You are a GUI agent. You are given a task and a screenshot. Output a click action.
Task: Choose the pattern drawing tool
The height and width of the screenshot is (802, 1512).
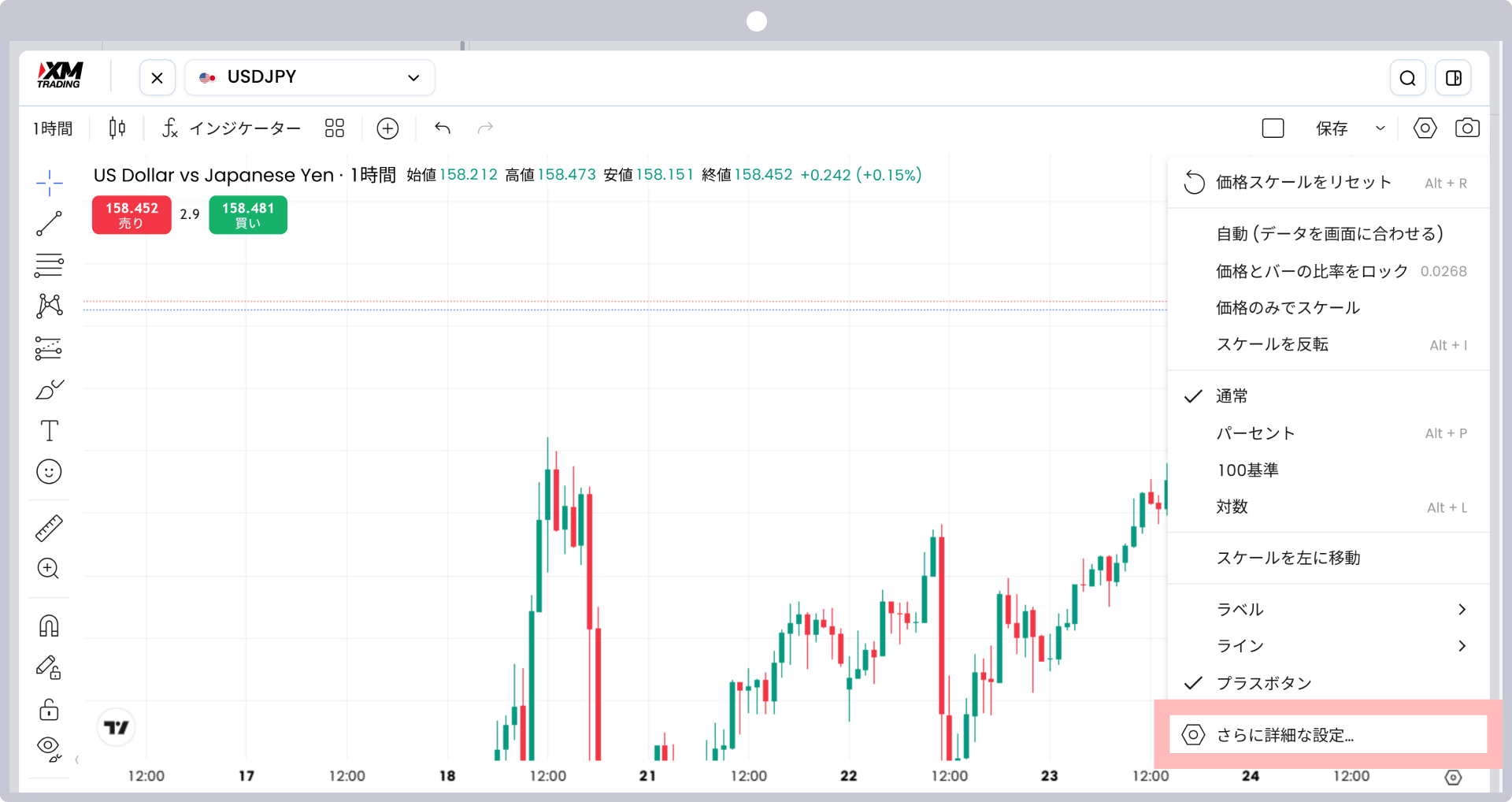click(49, 306)
